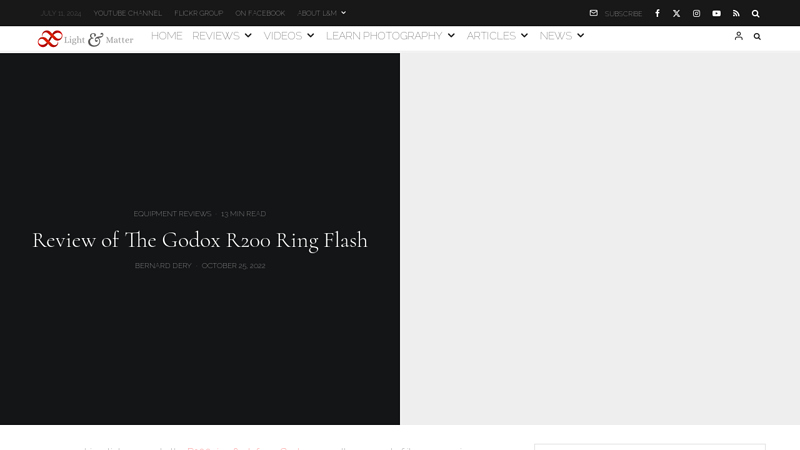Screen dimensions: 800x450
Task: Click the search icon in main navigation
Action: [757, 36]
